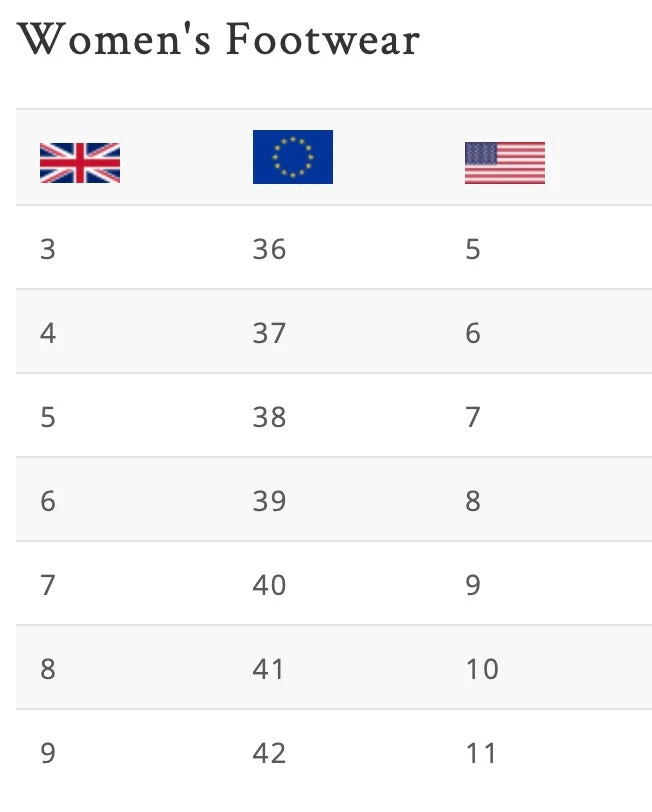This screenshot has width=652, height=812.
Task: Click UK size 9 in last row
Action: click(x=48, y=753)
